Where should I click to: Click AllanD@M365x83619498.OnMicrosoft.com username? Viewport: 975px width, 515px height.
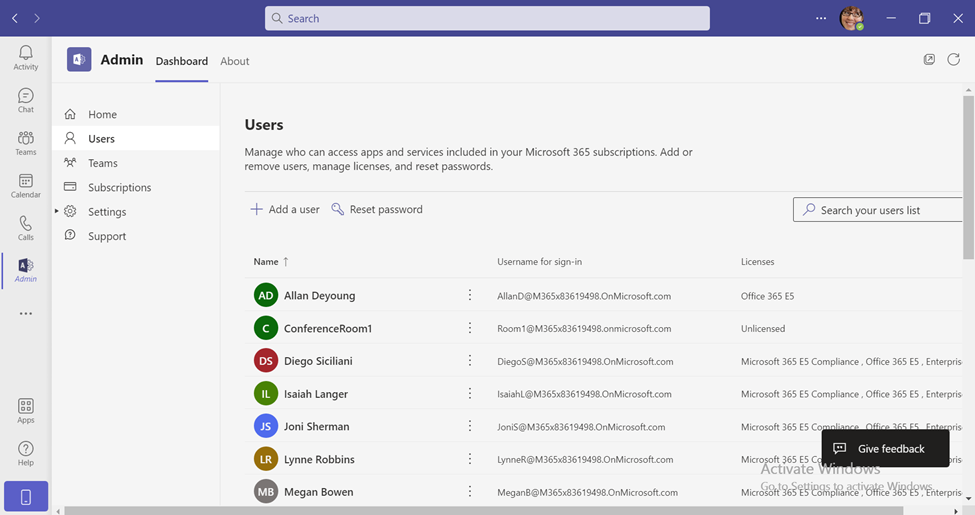584,296
